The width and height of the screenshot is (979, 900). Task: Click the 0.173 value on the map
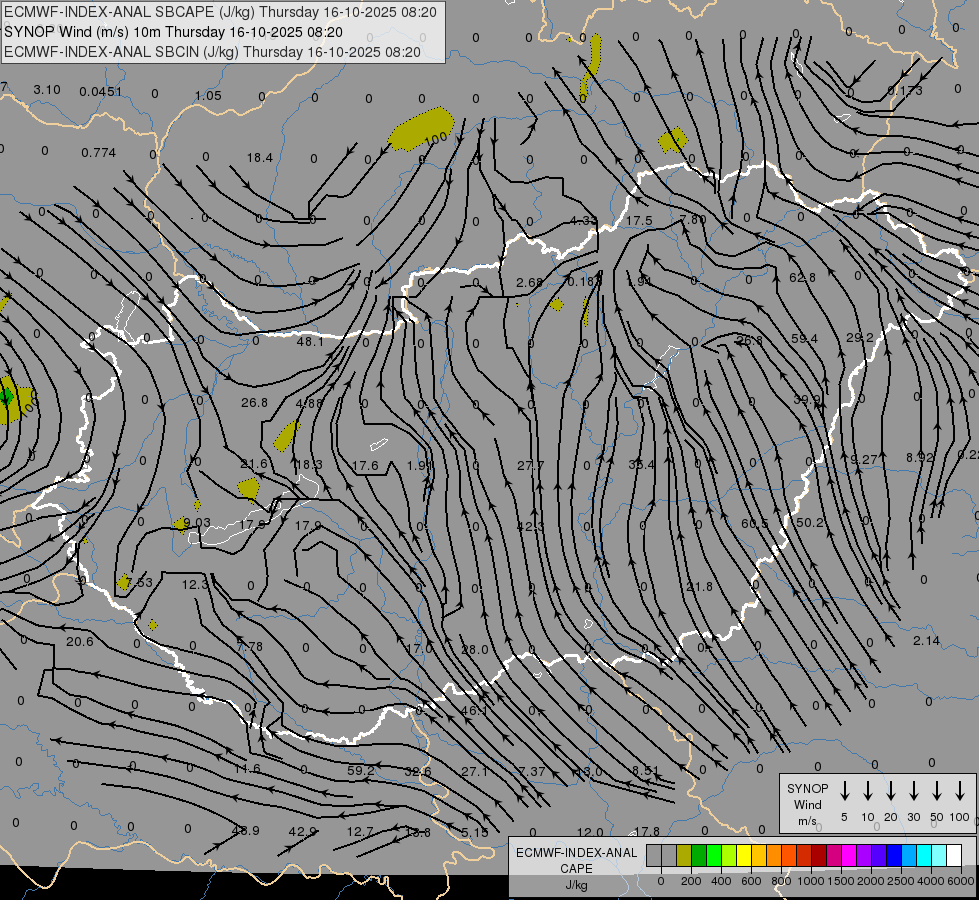tap(905, 91)
